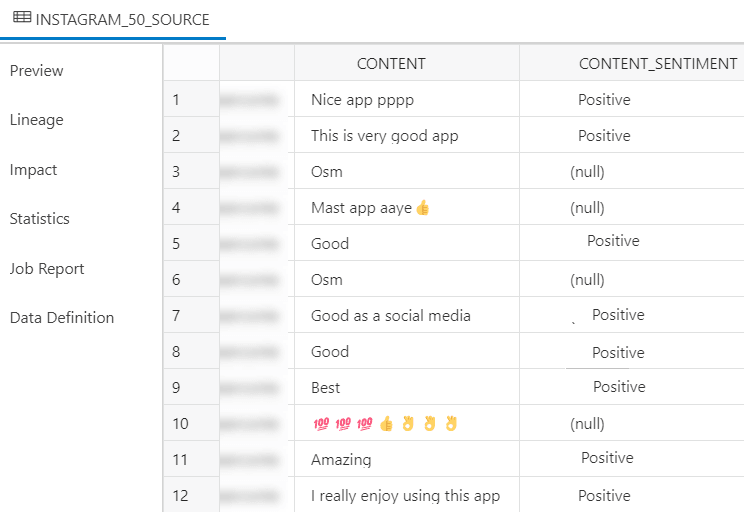Select the Preview side tab

click(36, 71)
